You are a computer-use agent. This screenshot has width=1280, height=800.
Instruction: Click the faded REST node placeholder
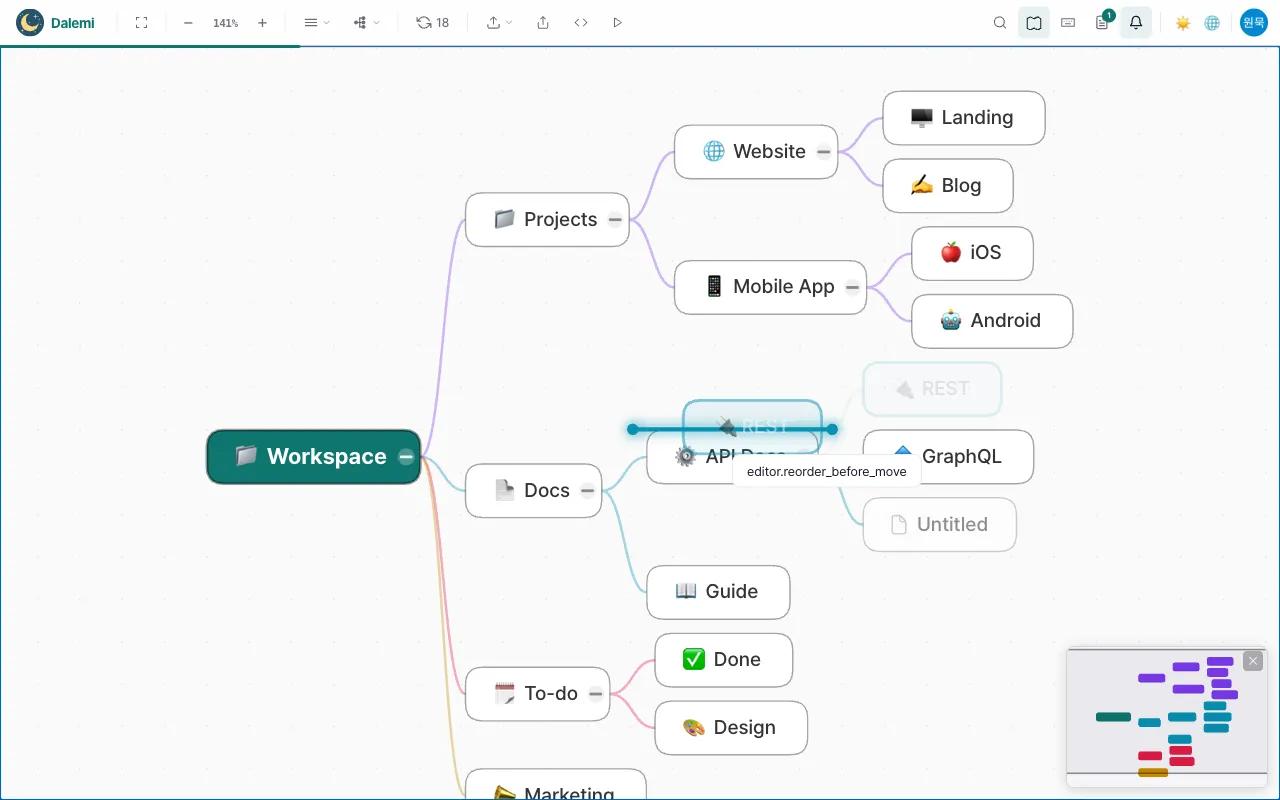click(932, 389)
